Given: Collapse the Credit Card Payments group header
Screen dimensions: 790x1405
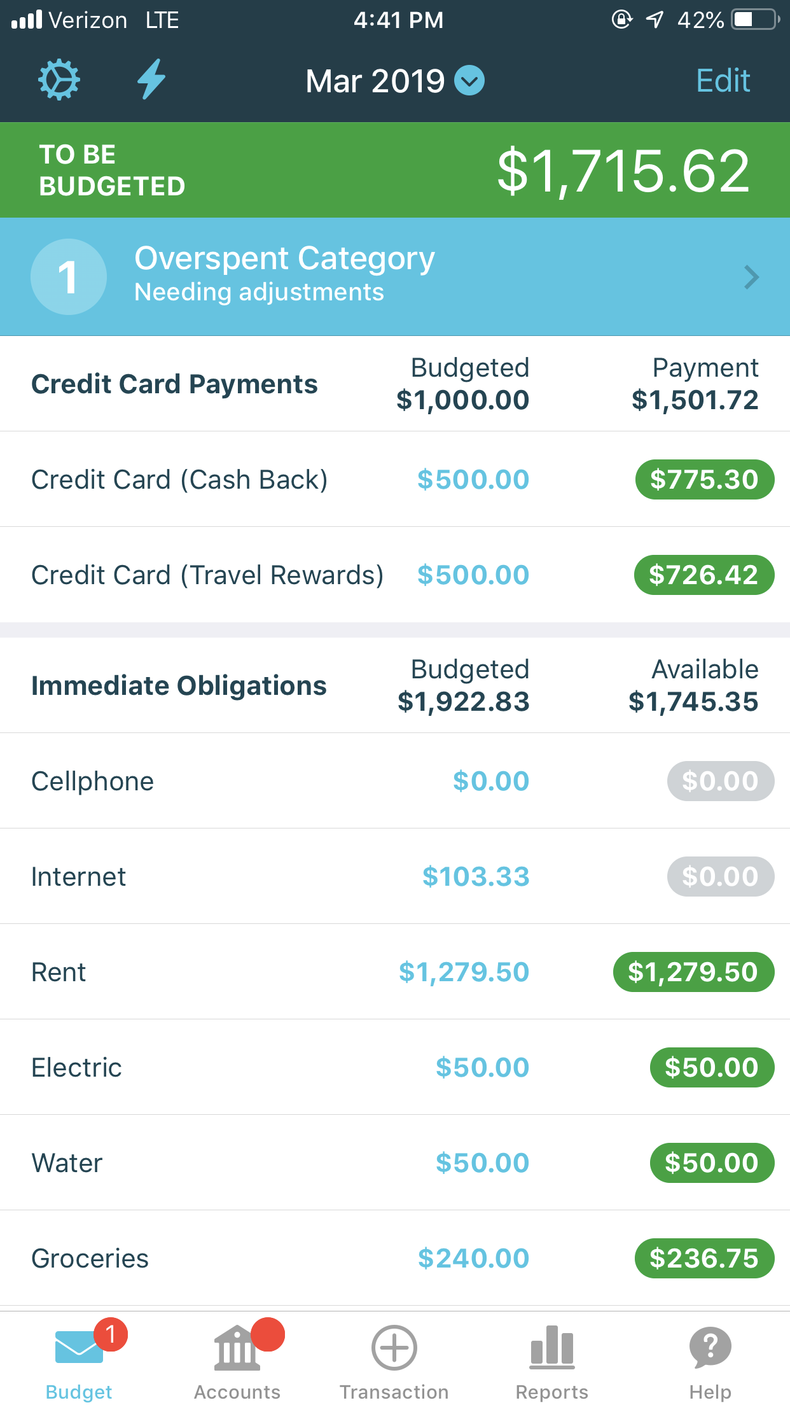Looking at the screenshot, I should coord(175,384).
